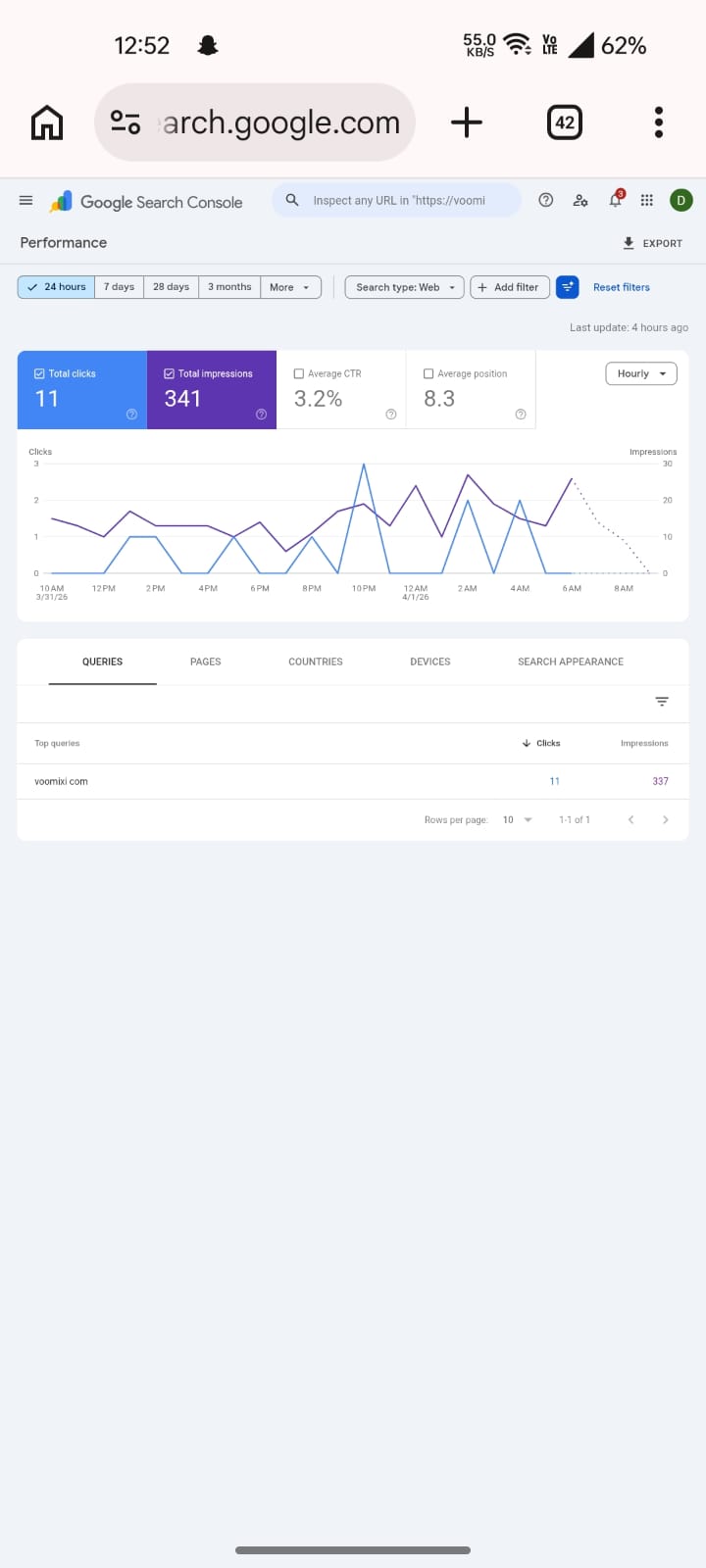Click the Export download icon
The height and width of the screenshot is (1568, 706).
629,243
